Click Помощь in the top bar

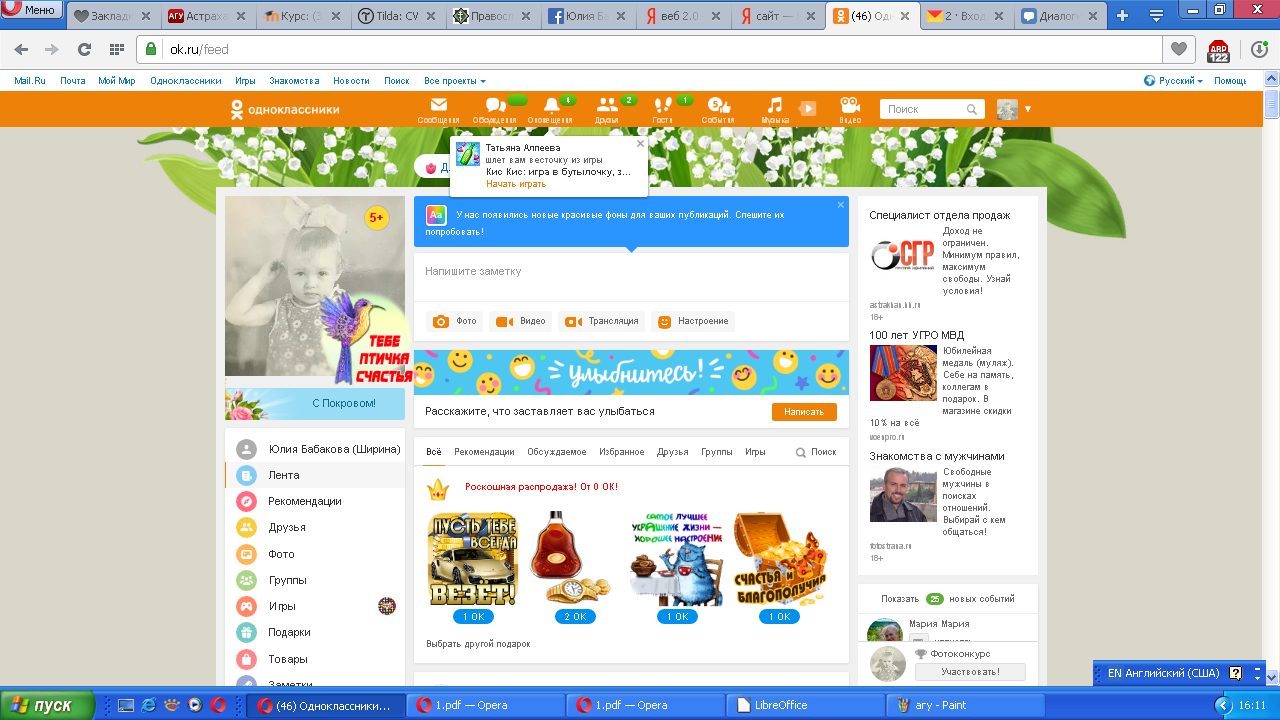pyautogui.click(x=1230, y=81)
